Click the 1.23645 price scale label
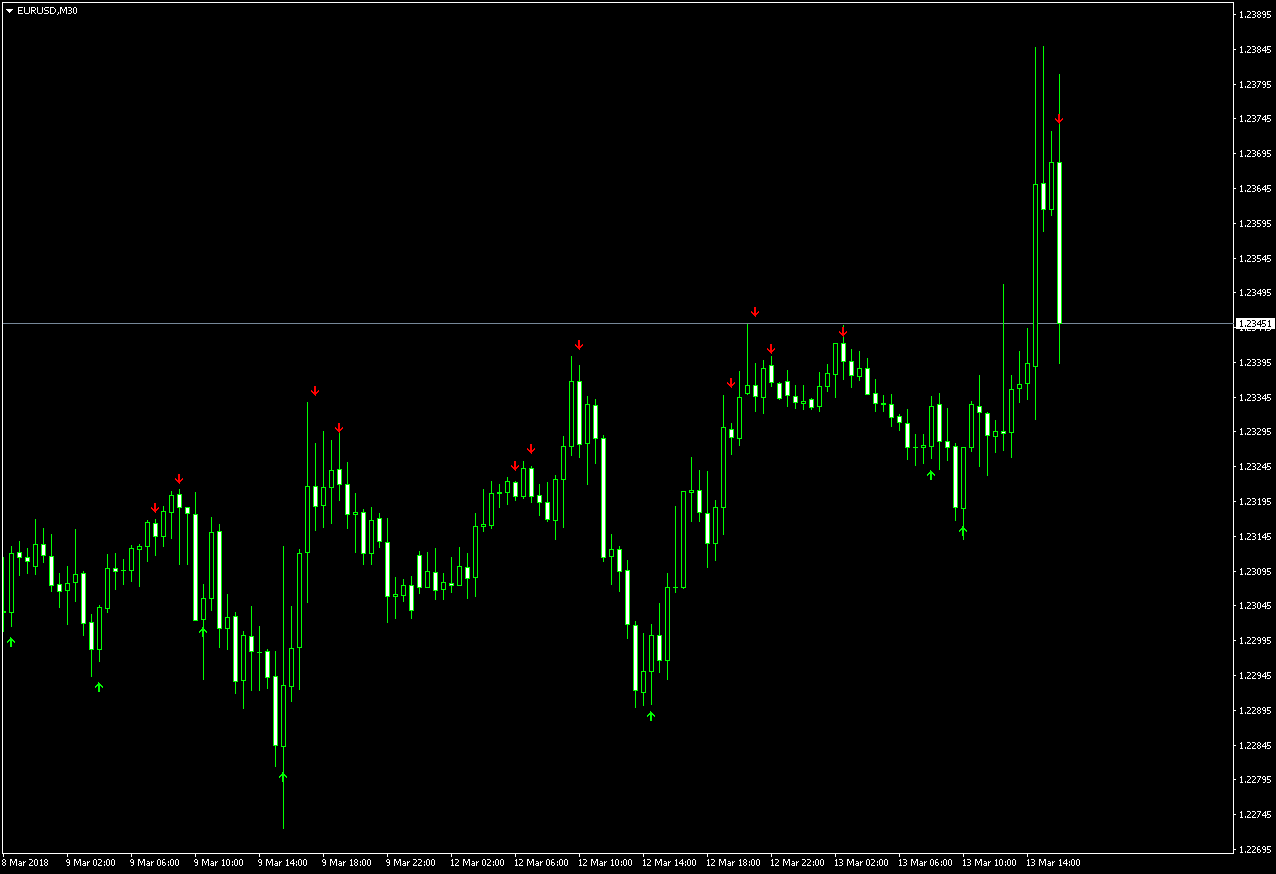This screenshot has width=1276, height=874. click(x=1256, y=189)
